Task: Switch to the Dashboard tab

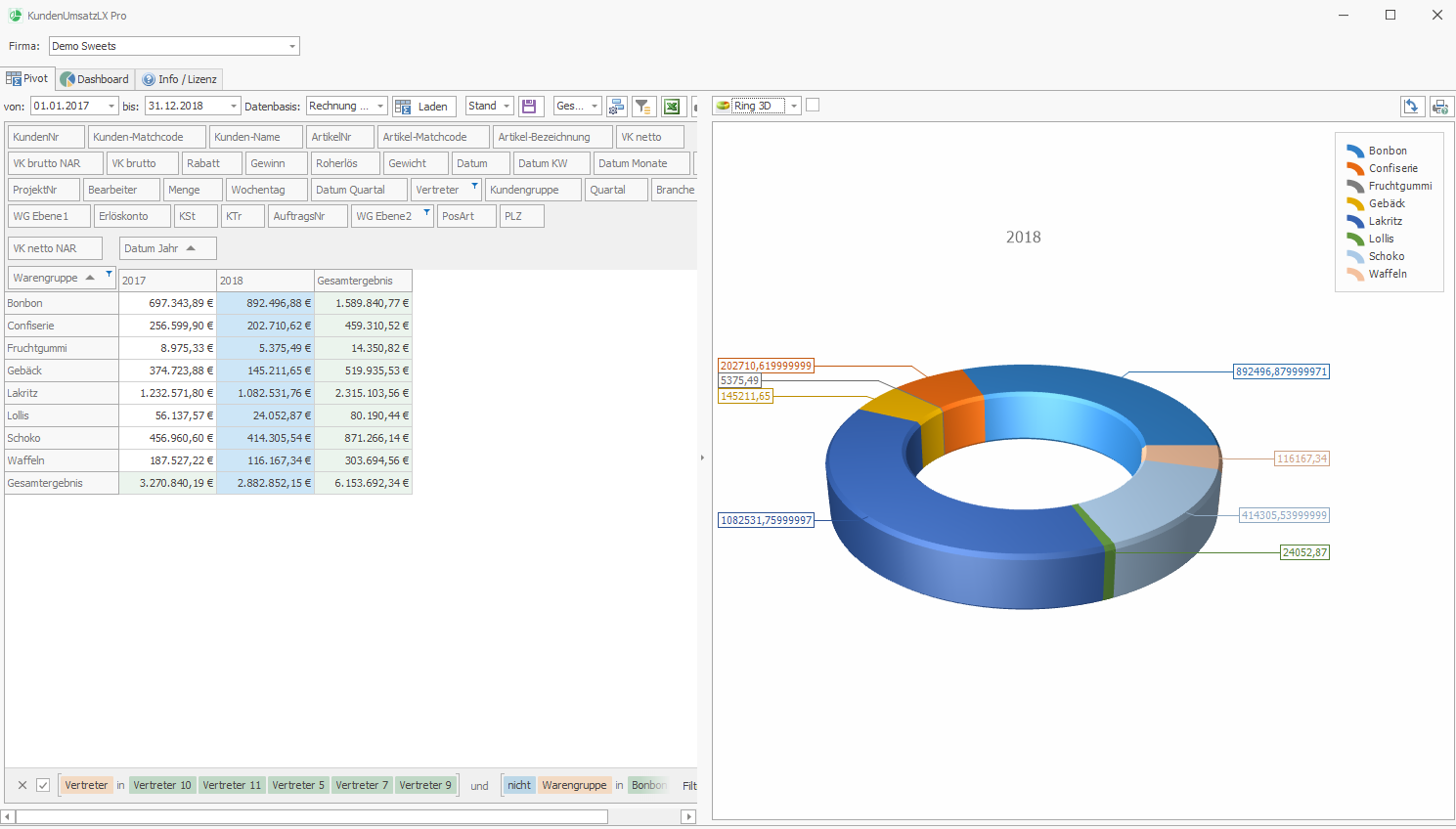Action: tap(95, 79)
